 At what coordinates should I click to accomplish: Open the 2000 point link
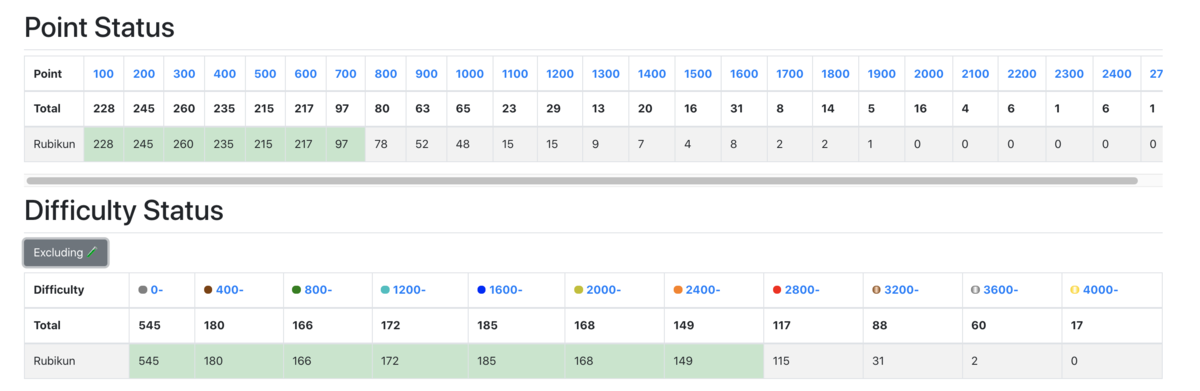(x=929, y=74)
